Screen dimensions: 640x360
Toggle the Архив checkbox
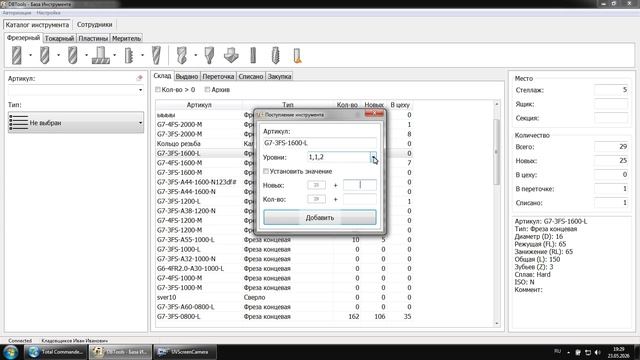(x=207, y=89)
